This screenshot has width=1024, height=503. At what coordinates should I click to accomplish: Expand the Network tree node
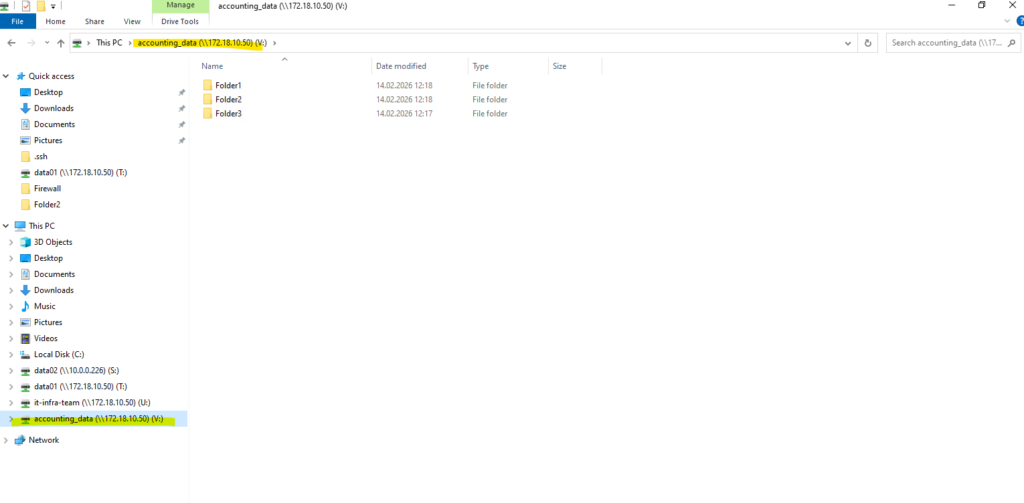click(7, 440)
